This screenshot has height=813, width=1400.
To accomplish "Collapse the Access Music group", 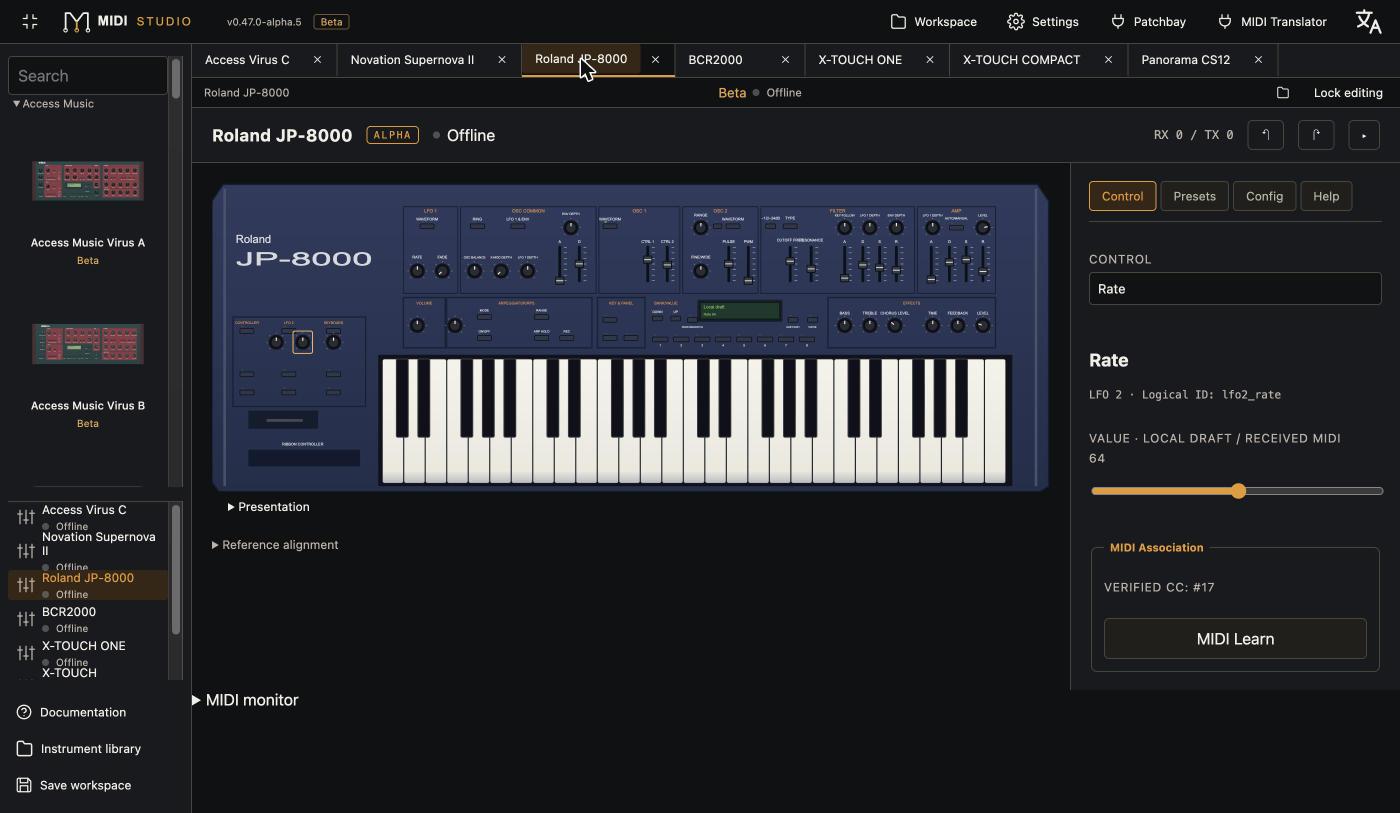I will [x=53, y=104].
